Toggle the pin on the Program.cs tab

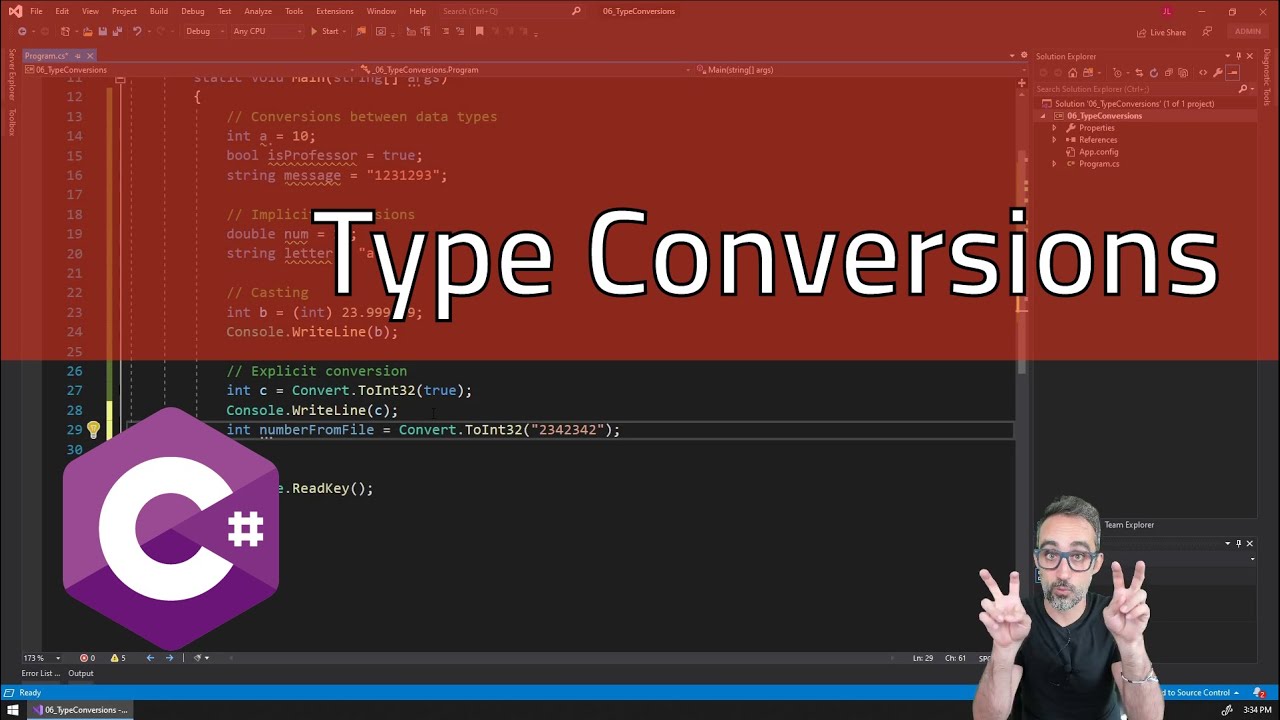point(77,56)
